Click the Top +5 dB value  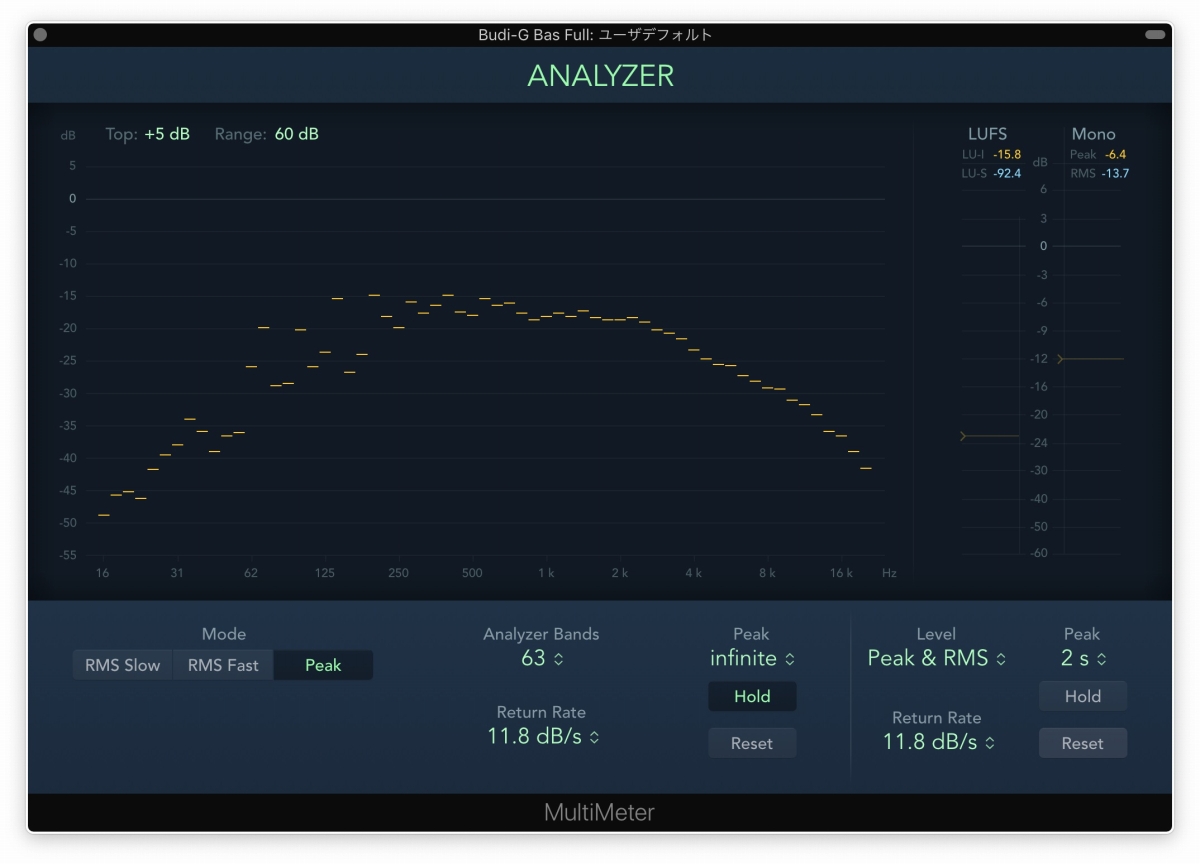[167, 134]
